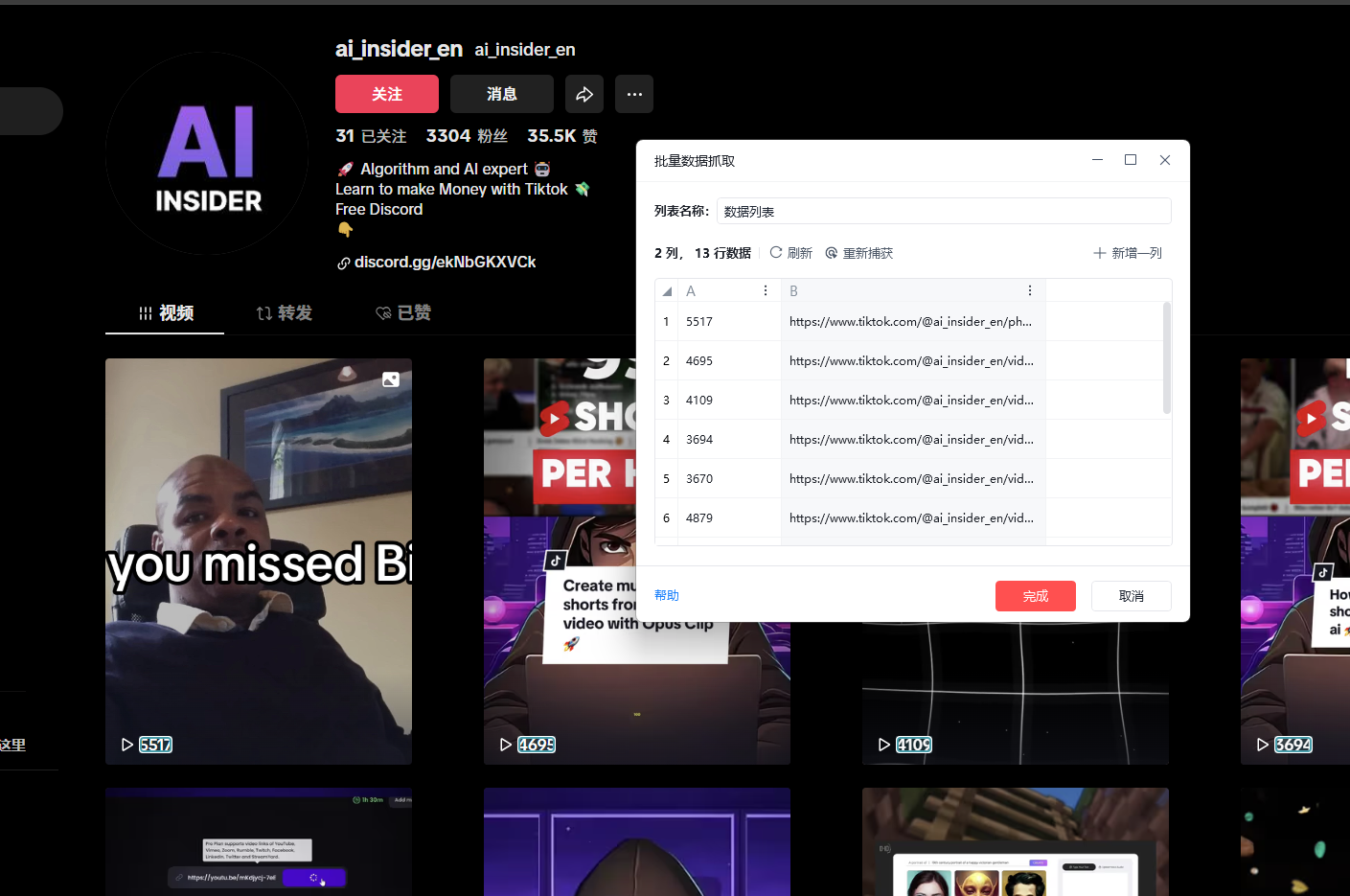Click the 3304 粉丝 followers count
Image resolution: width=1350 pixels, height=896 pixels.
pos(467,136)
